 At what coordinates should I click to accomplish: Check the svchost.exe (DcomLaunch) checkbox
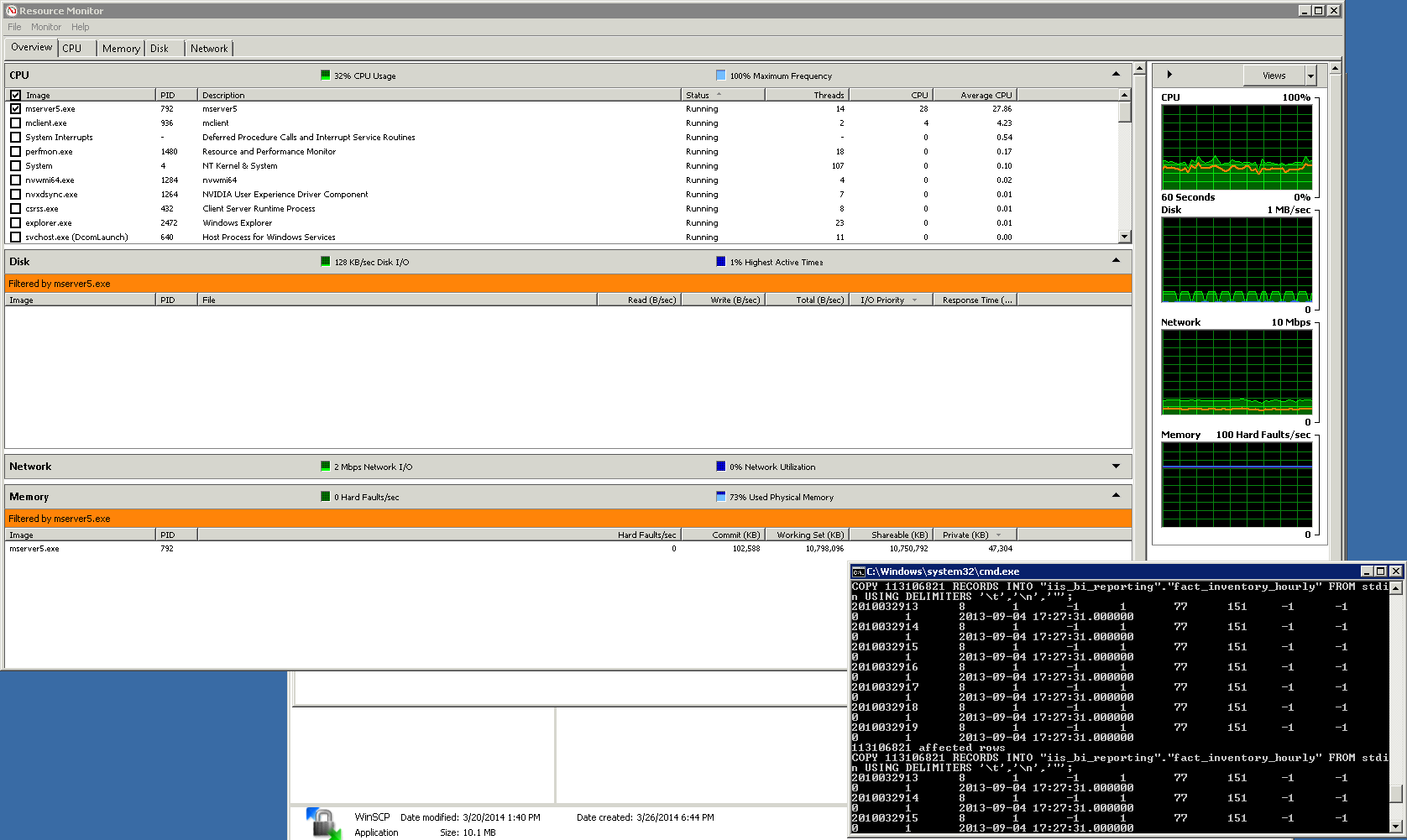coord(15,237)
